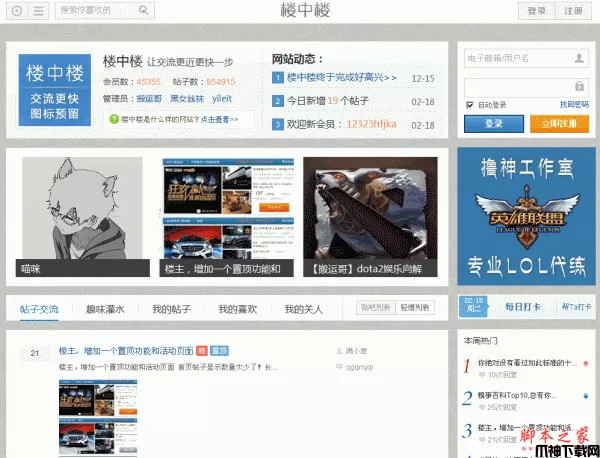Click the plus circle icon in top bar

(x=17, y=11)
